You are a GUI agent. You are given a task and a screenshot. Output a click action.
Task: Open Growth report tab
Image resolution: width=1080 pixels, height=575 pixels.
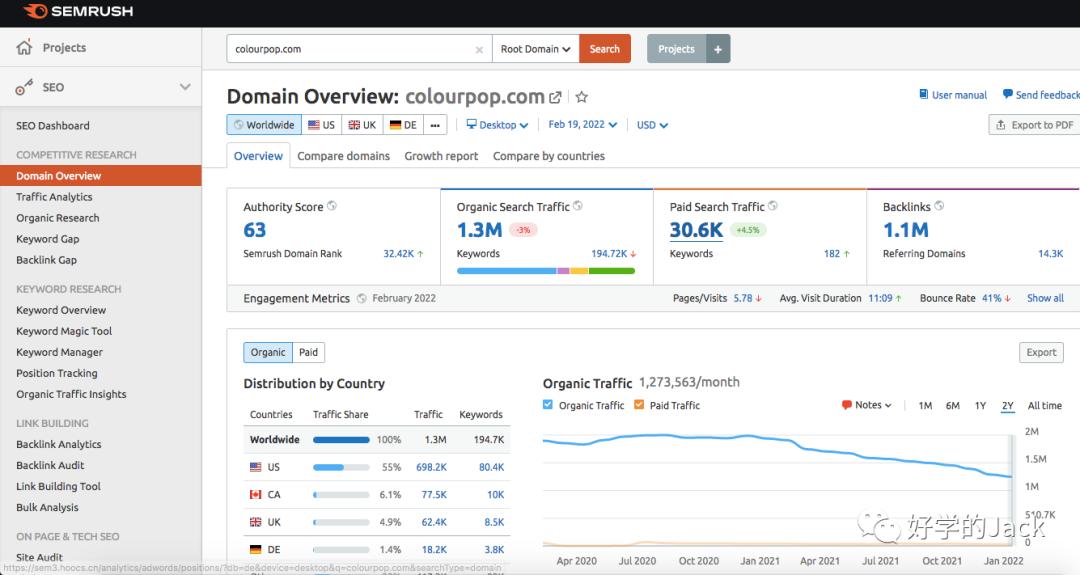[x=441, y=156]
